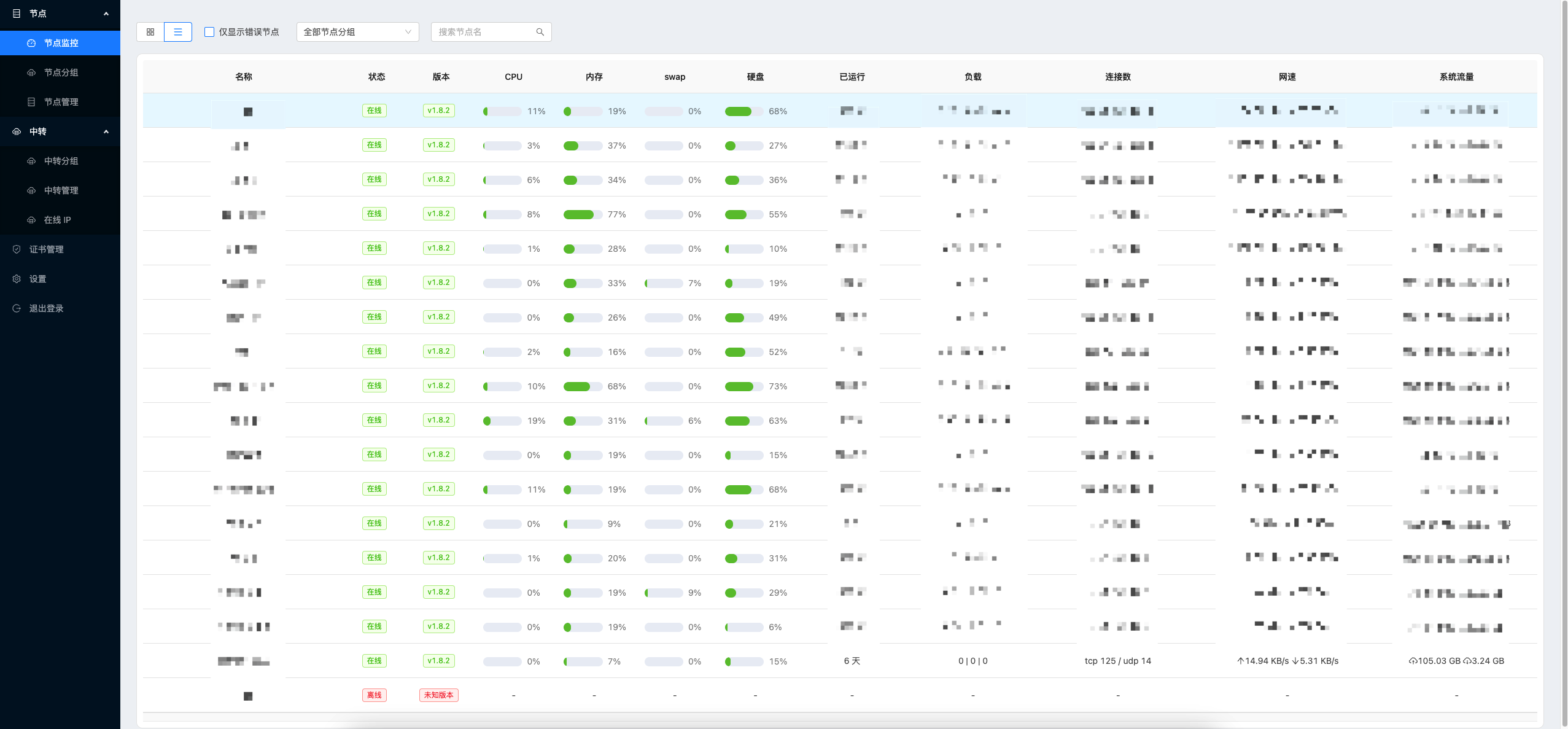
Task: Click the 名称 column header
Action: pos(244,77)
